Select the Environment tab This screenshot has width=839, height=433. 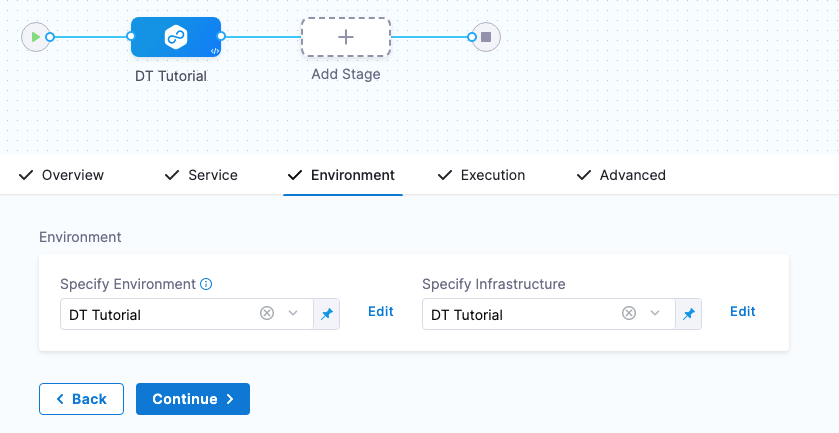click(342, 175)
